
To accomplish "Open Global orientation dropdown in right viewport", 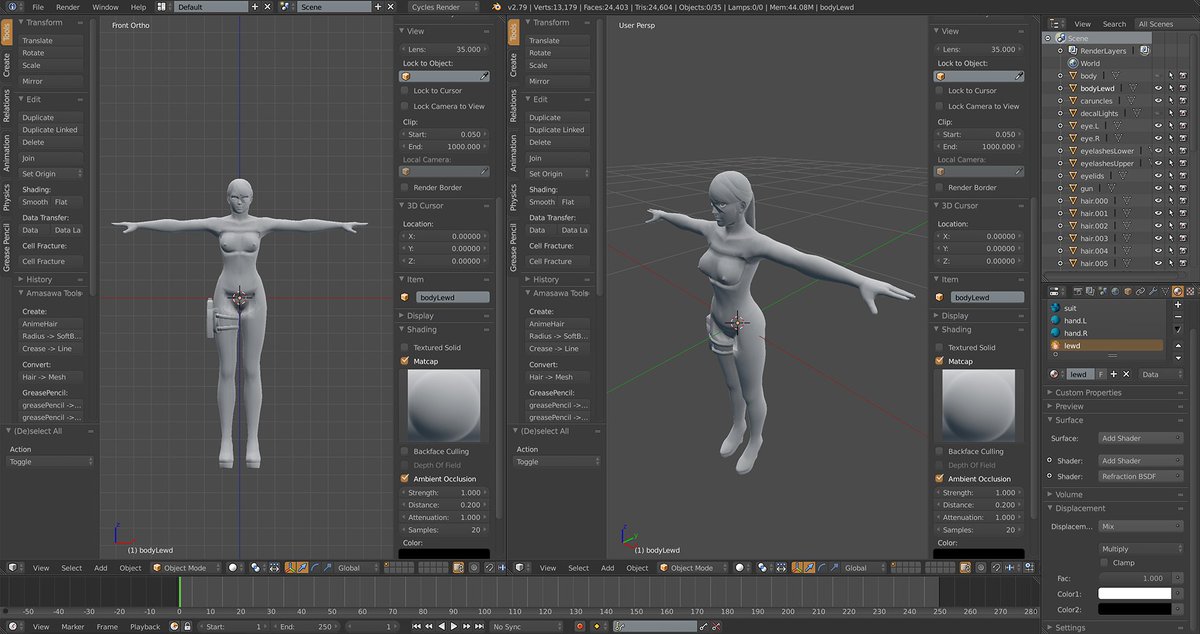I will (863, 568).
